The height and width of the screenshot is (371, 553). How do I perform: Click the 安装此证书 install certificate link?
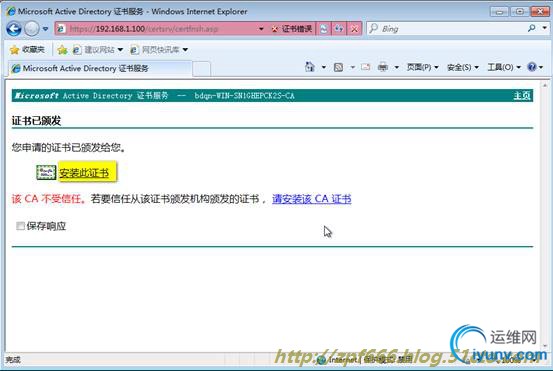pyautogui.click(x=84, y=173)
